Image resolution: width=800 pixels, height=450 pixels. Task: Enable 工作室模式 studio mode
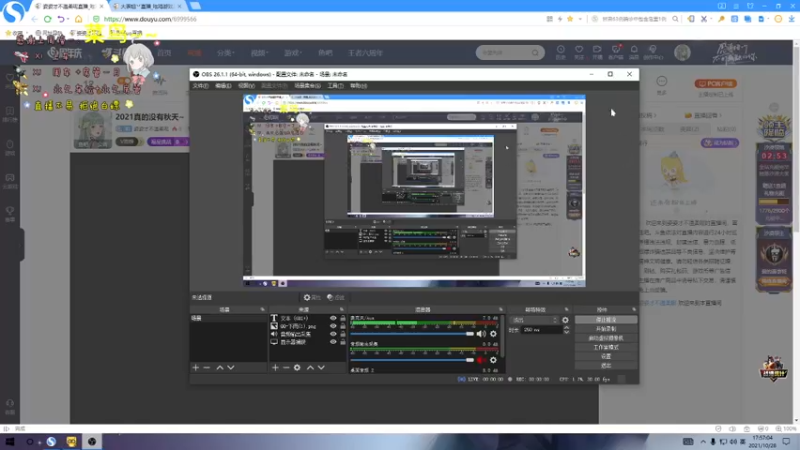pyautogui.click(x=606, y=347)
